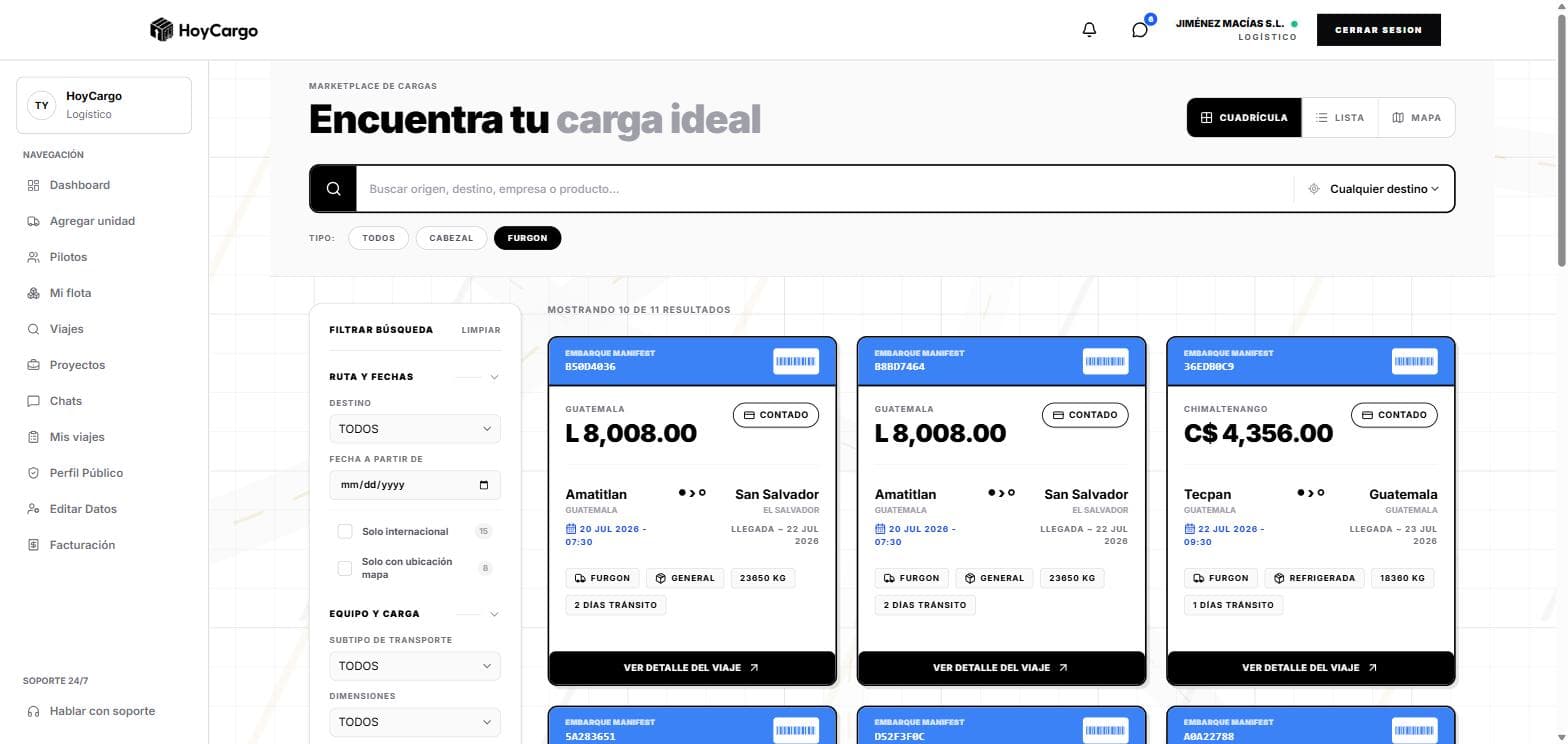Open the DIMENSIONES dropdown
Image resolution: width=1568 pixels, height=744 pixels.
tap(415, 722)
